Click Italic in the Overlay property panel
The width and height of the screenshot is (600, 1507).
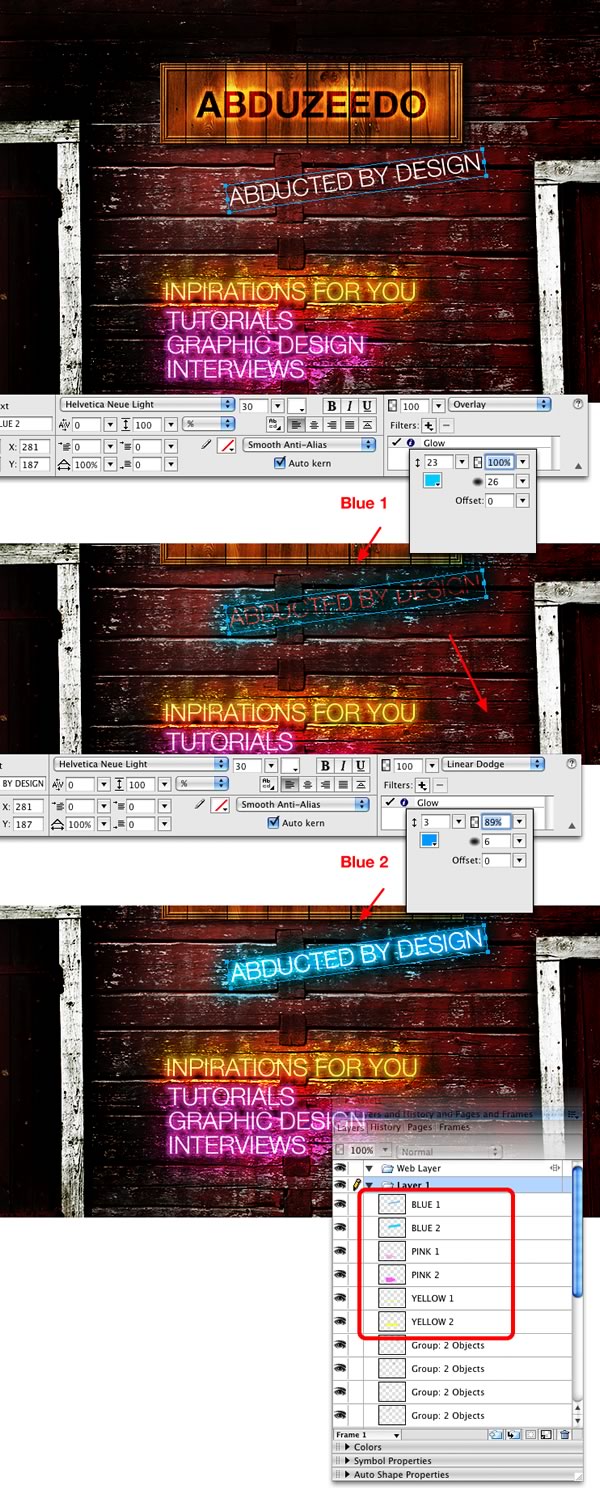point(349,405)
